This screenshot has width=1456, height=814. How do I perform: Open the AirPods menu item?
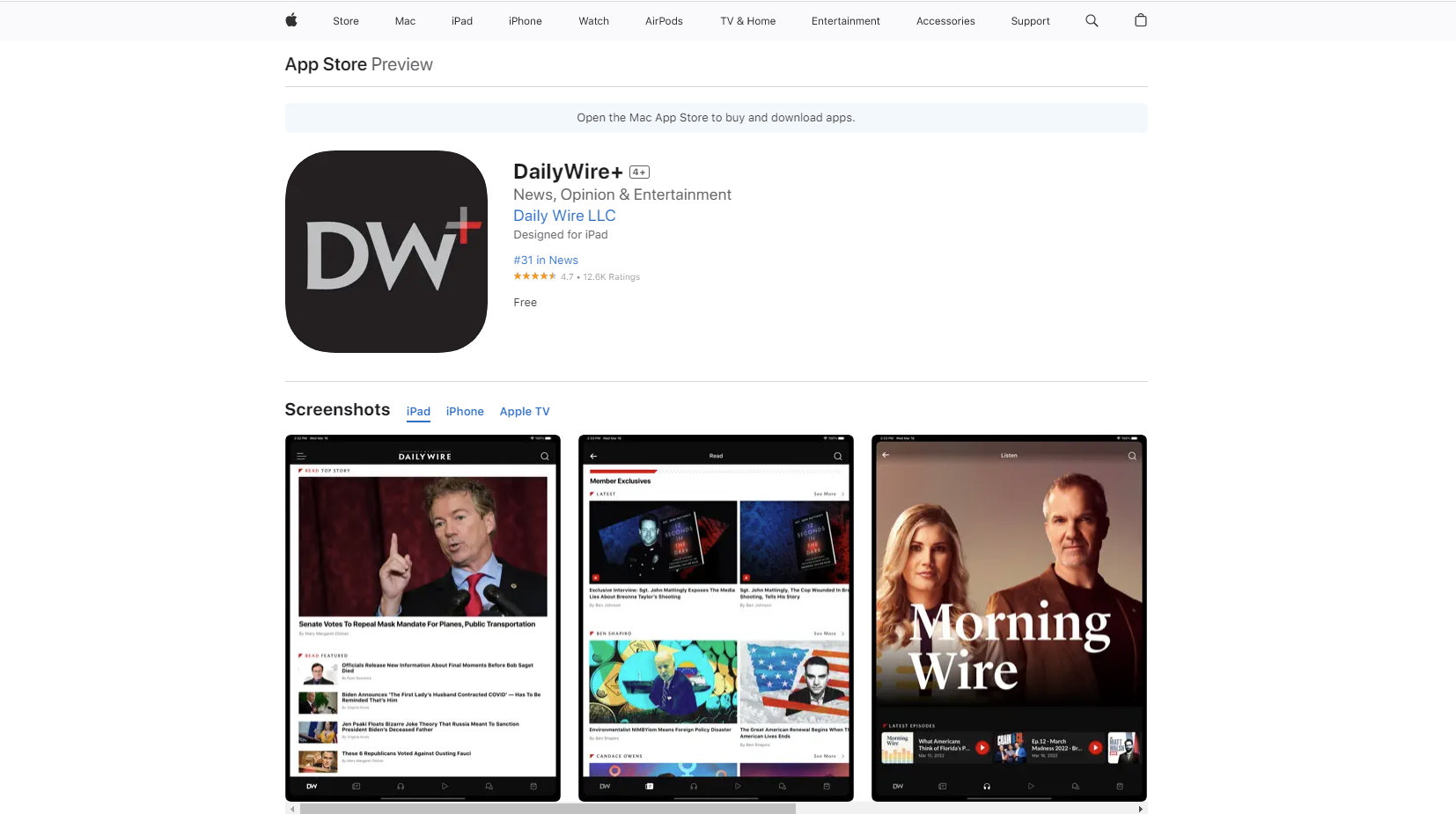coord(664,20)
